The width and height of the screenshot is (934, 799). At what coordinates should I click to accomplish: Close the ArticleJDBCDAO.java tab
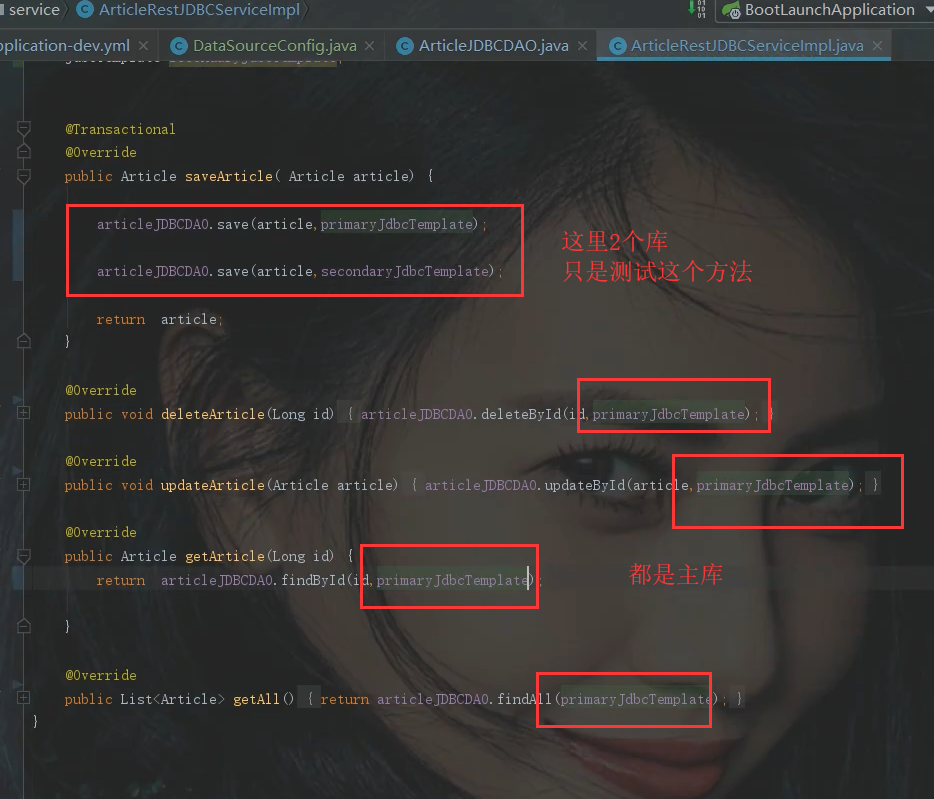[582, 46]
